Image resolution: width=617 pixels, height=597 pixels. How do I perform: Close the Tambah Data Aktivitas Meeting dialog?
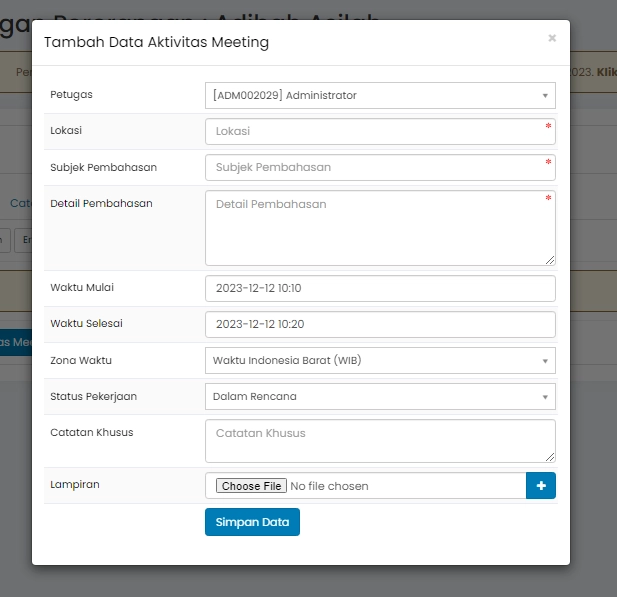click(x=552, y=39)
